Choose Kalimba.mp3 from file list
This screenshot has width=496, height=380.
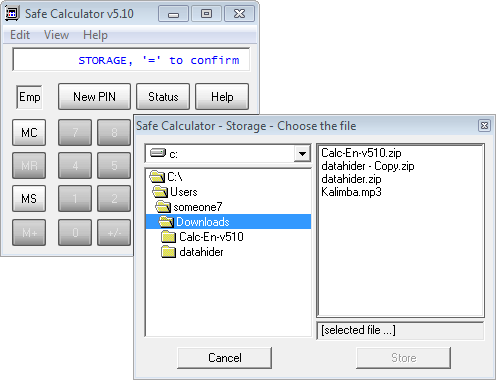coord(351,192)
